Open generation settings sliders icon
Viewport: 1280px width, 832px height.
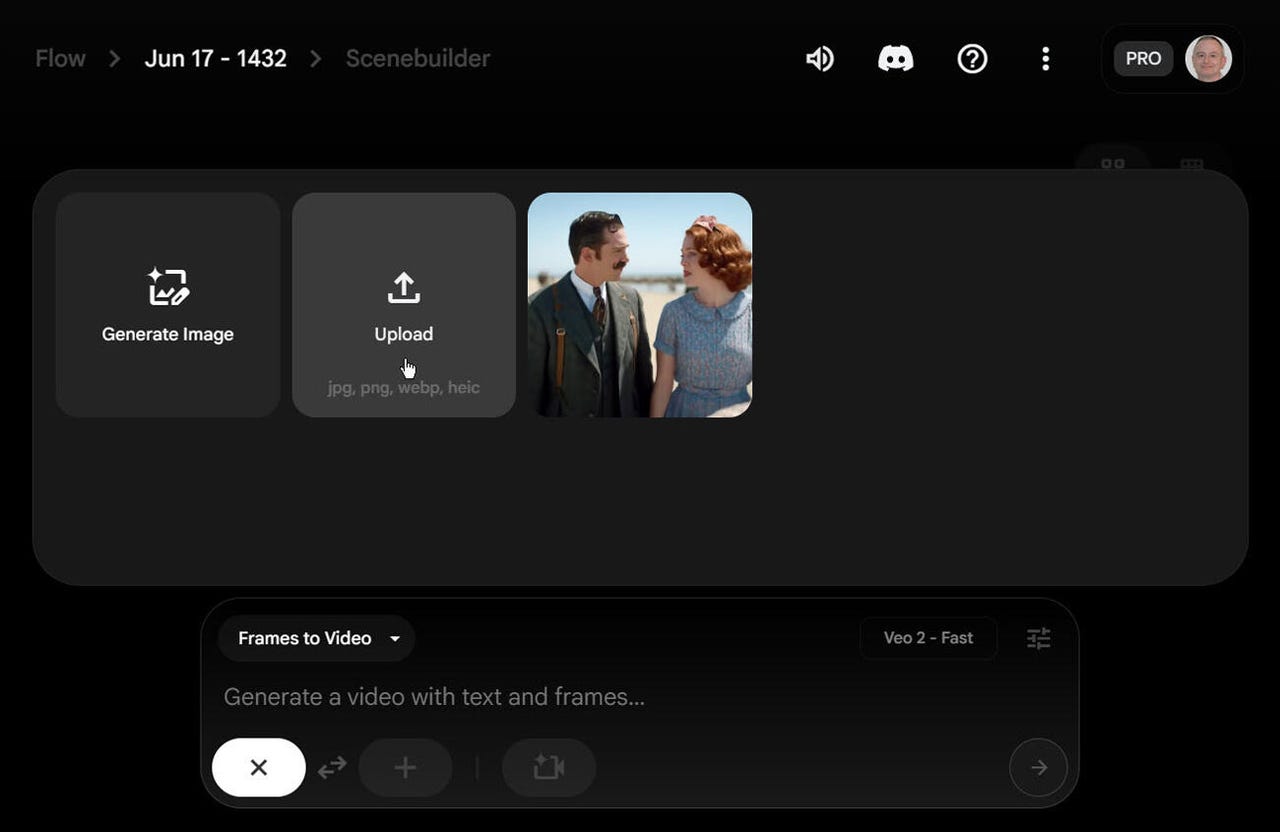click(1039, 638)
